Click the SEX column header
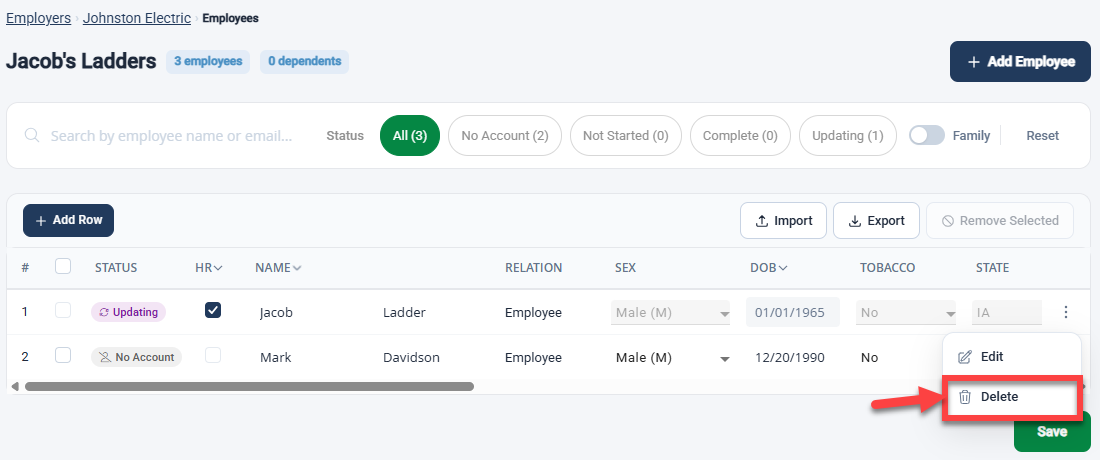 626,268
